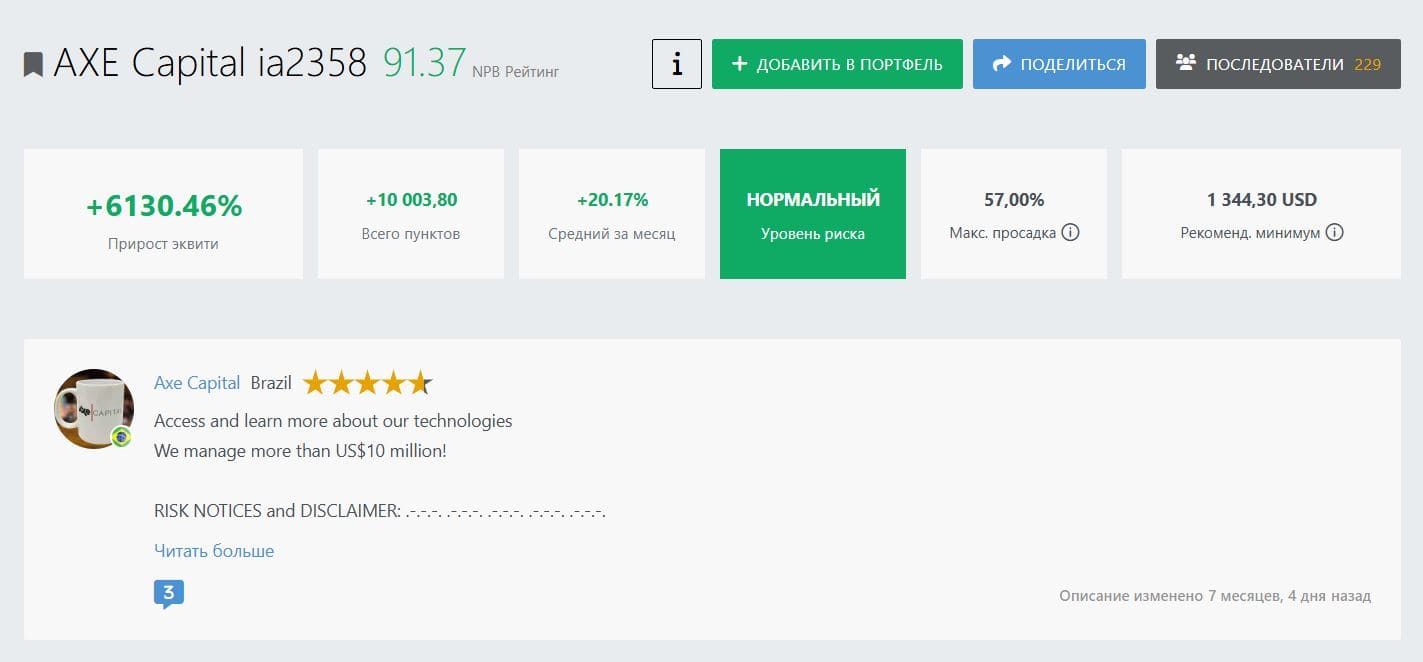Open the comments bubble showing 3
This screenshot has width=1423, height=662.
169,594
